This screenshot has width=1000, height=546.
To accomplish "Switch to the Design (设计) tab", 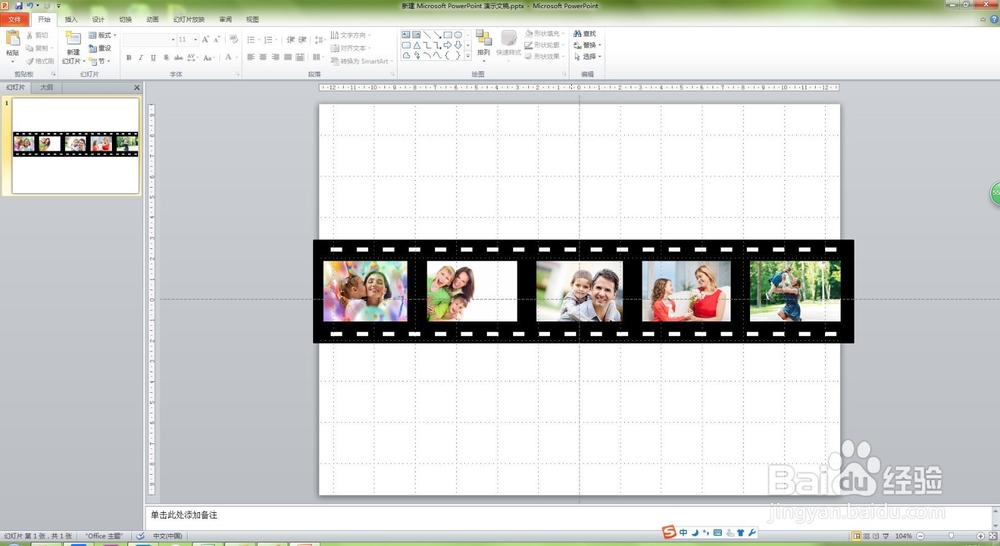I will pyautogui.click(x=98, y=20).
